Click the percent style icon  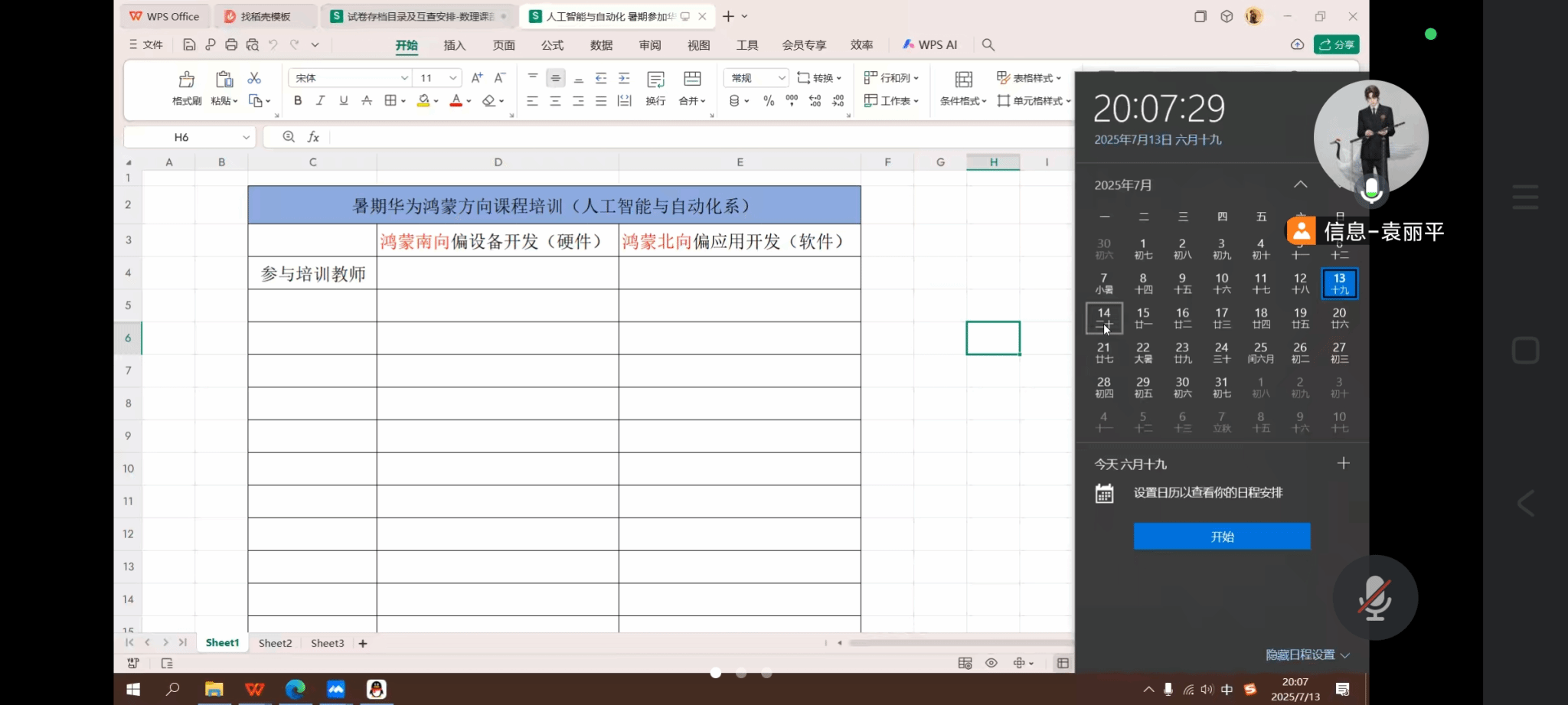point(769,100)
